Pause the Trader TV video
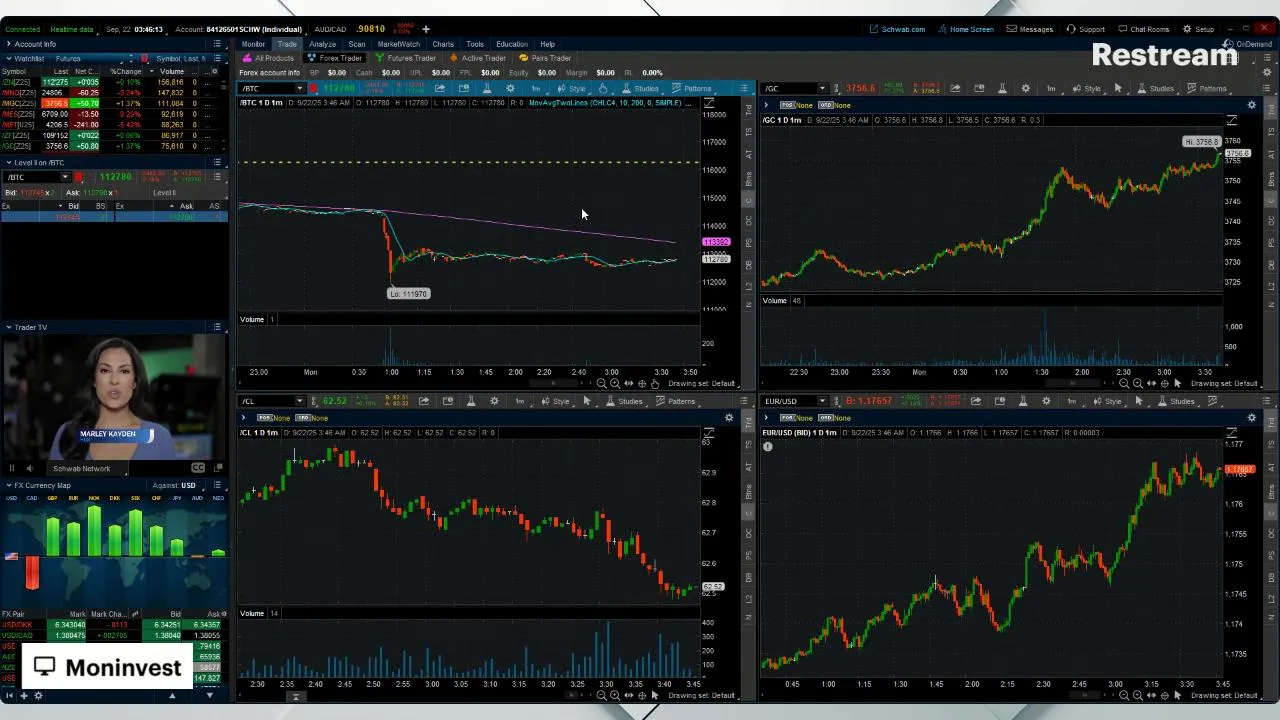The image size is (1280, 720). point(12,468)
